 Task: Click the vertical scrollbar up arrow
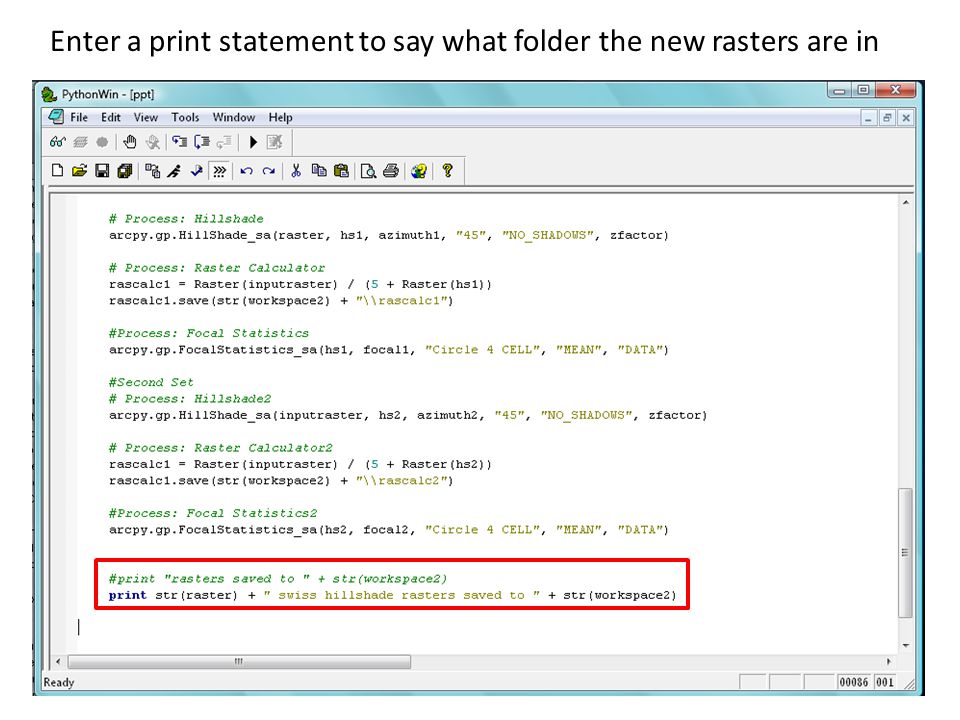[906, 202]
